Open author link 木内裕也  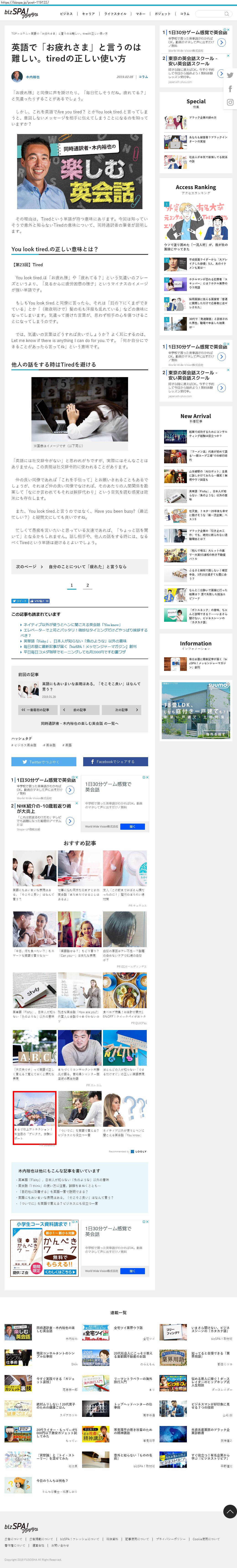33,77
